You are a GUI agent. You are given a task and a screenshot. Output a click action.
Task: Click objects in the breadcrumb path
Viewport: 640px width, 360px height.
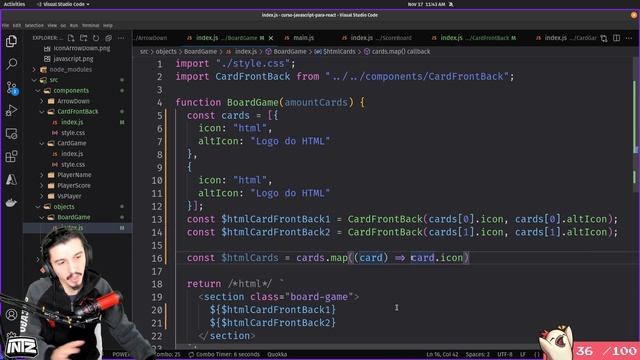(x=166, y=51)
